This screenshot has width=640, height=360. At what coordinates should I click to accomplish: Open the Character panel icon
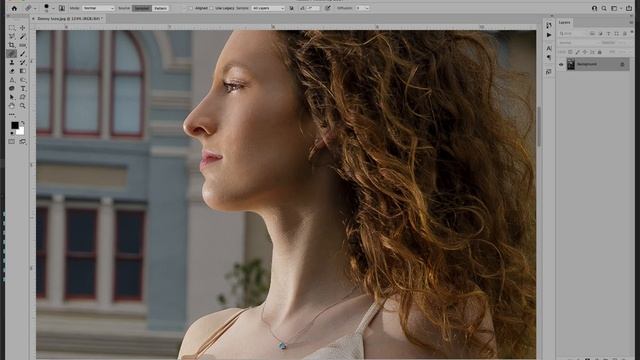[549, 48]
